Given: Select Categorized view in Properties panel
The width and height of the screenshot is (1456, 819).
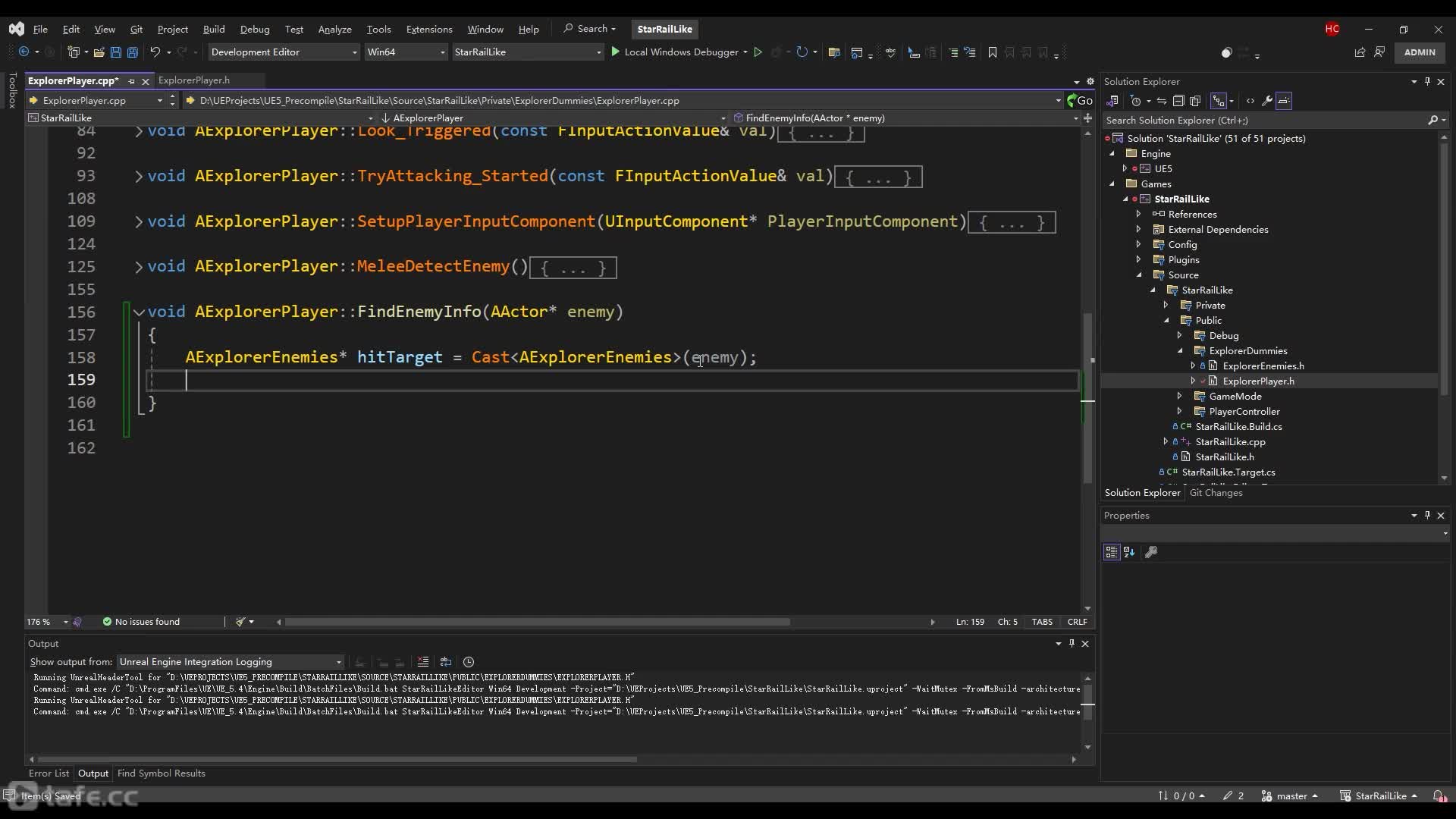Looking at the screenshot, I should (1112, 552).
